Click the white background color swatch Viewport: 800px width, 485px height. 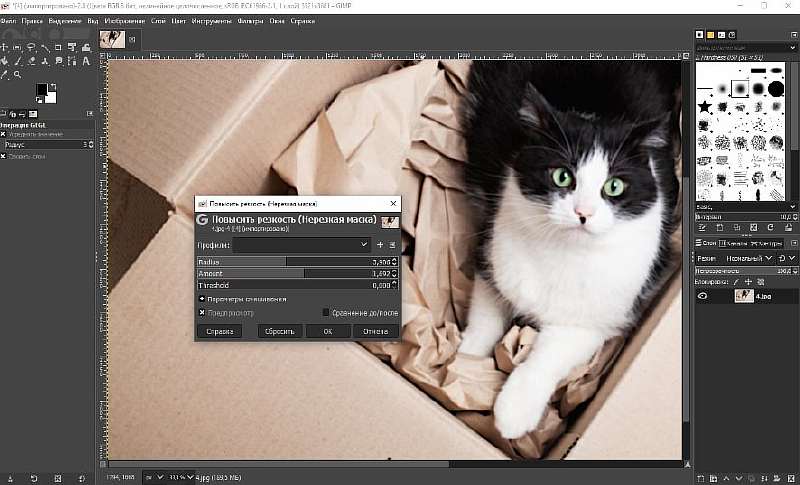pos(51,97)
